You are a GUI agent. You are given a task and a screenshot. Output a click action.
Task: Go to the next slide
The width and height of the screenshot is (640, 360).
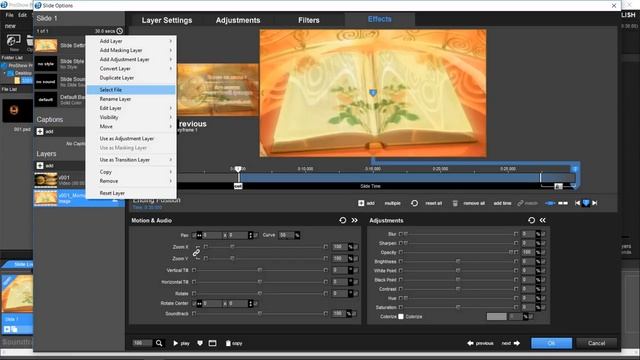coord(511,343)
